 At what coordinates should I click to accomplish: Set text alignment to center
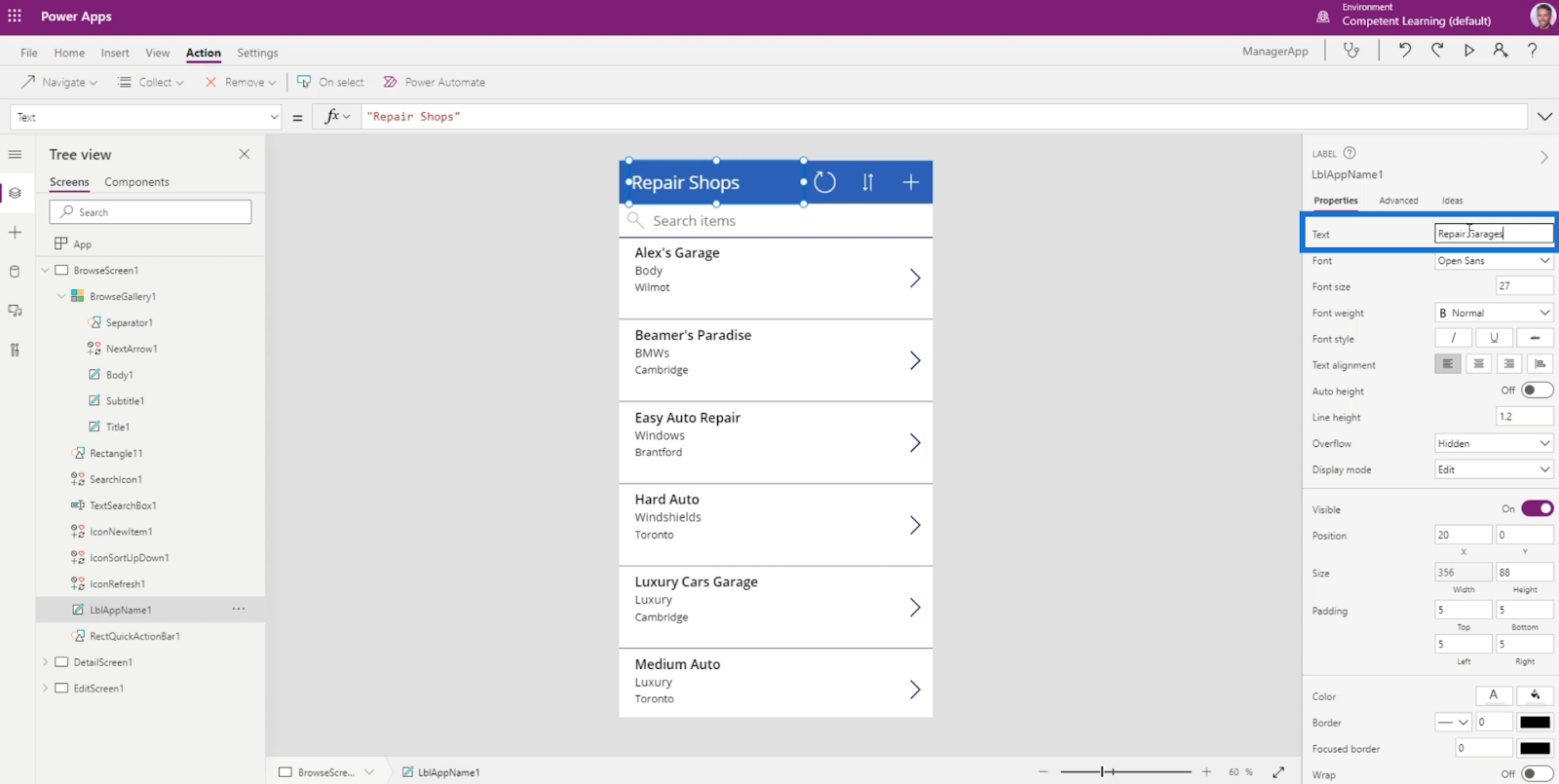(1479, 364)
